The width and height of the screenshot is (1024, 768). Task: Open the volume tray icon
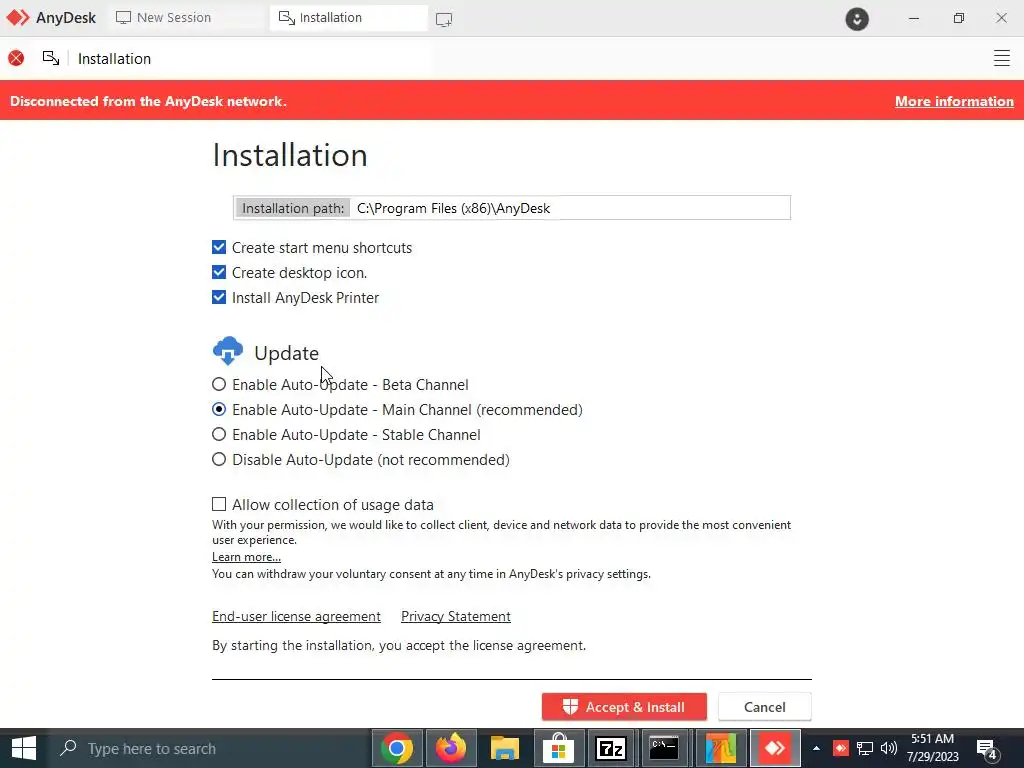click(889, 748)
